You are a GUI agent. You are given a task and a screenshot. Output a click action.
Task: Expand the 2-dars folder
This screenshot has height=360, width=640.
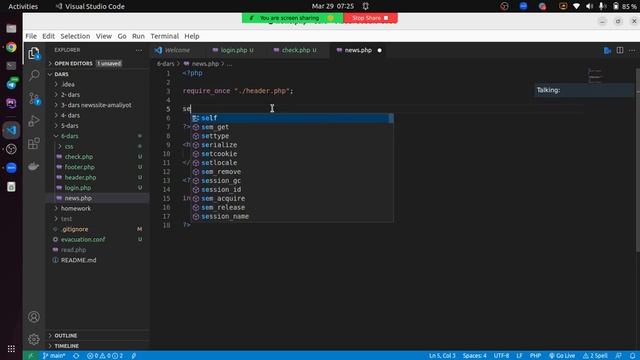click(70, 95)
